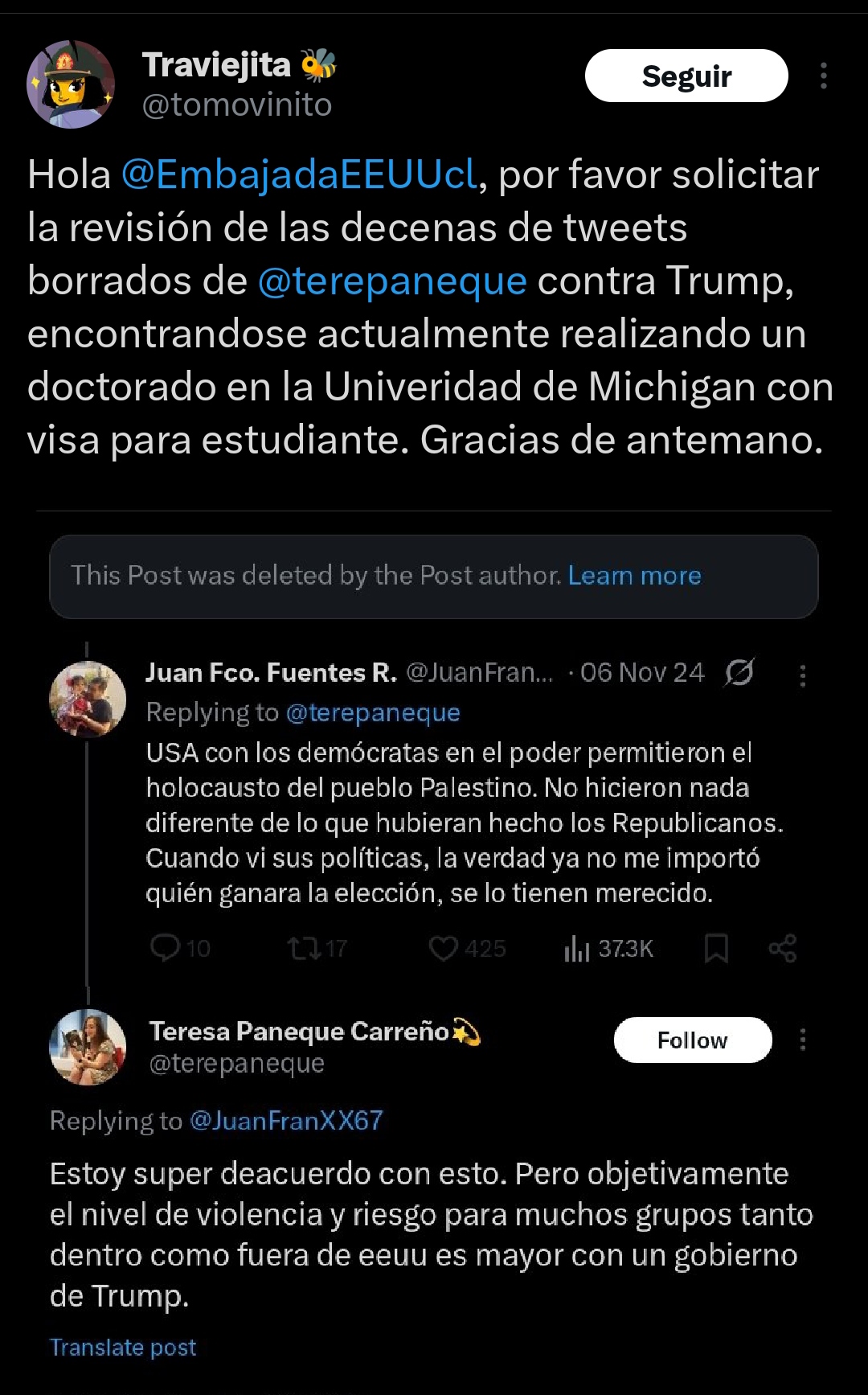This screenshot has width=868, height=1395.
Task: View analytics showing 37.3K views
Action: click(577, 949)
